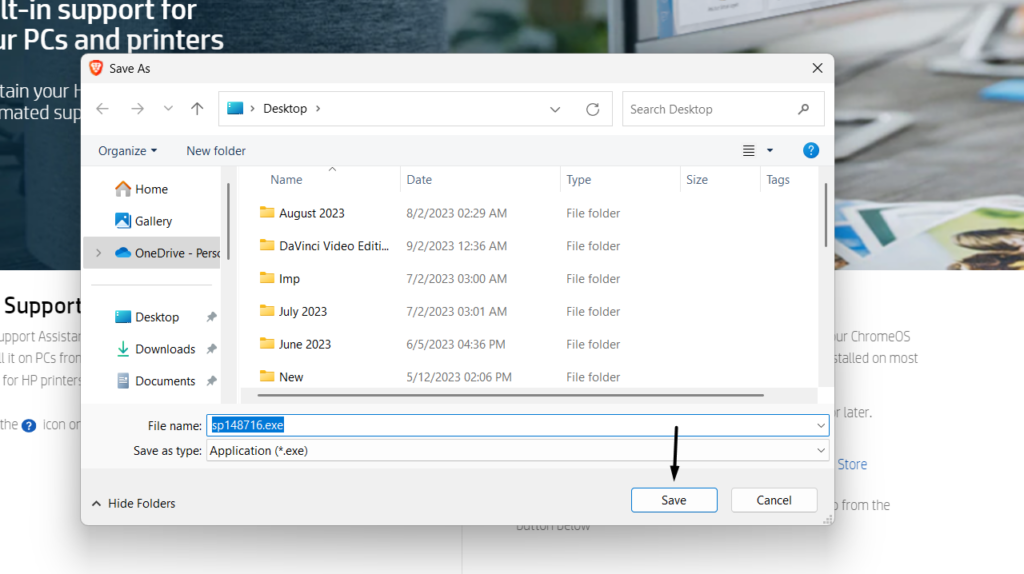Select the June 2023 folder
This screenshot has width=1024, height=574.
tap(305, 344)
